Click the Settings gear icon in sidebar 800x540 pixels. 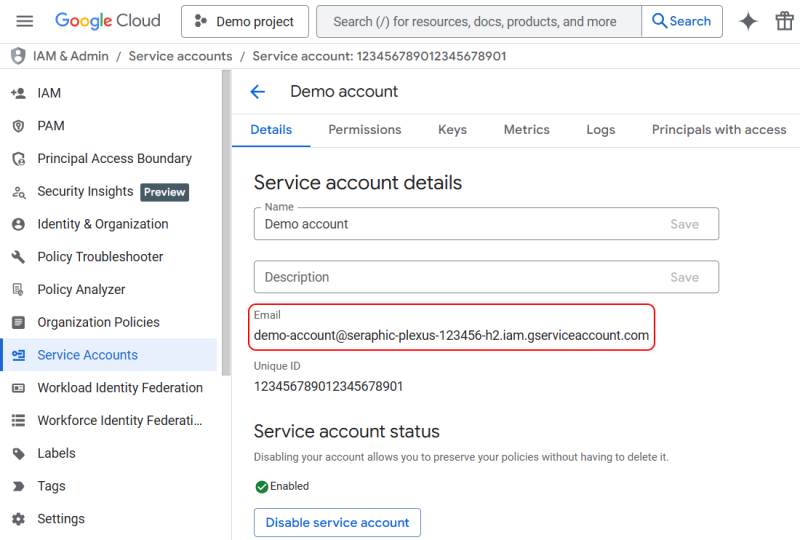click(18, 519)
